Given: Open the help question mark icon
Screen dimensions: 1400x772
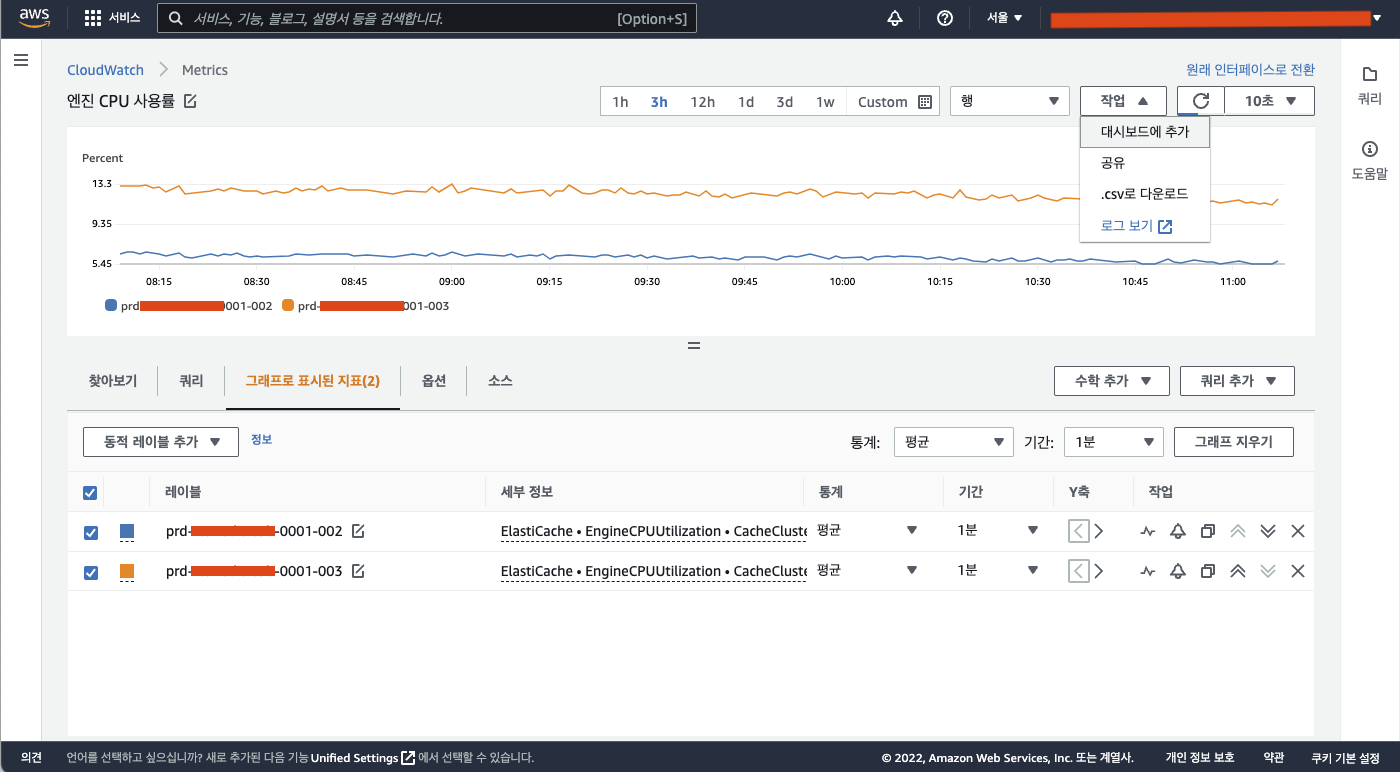Looking at the screenshot, I should [945, 18].
